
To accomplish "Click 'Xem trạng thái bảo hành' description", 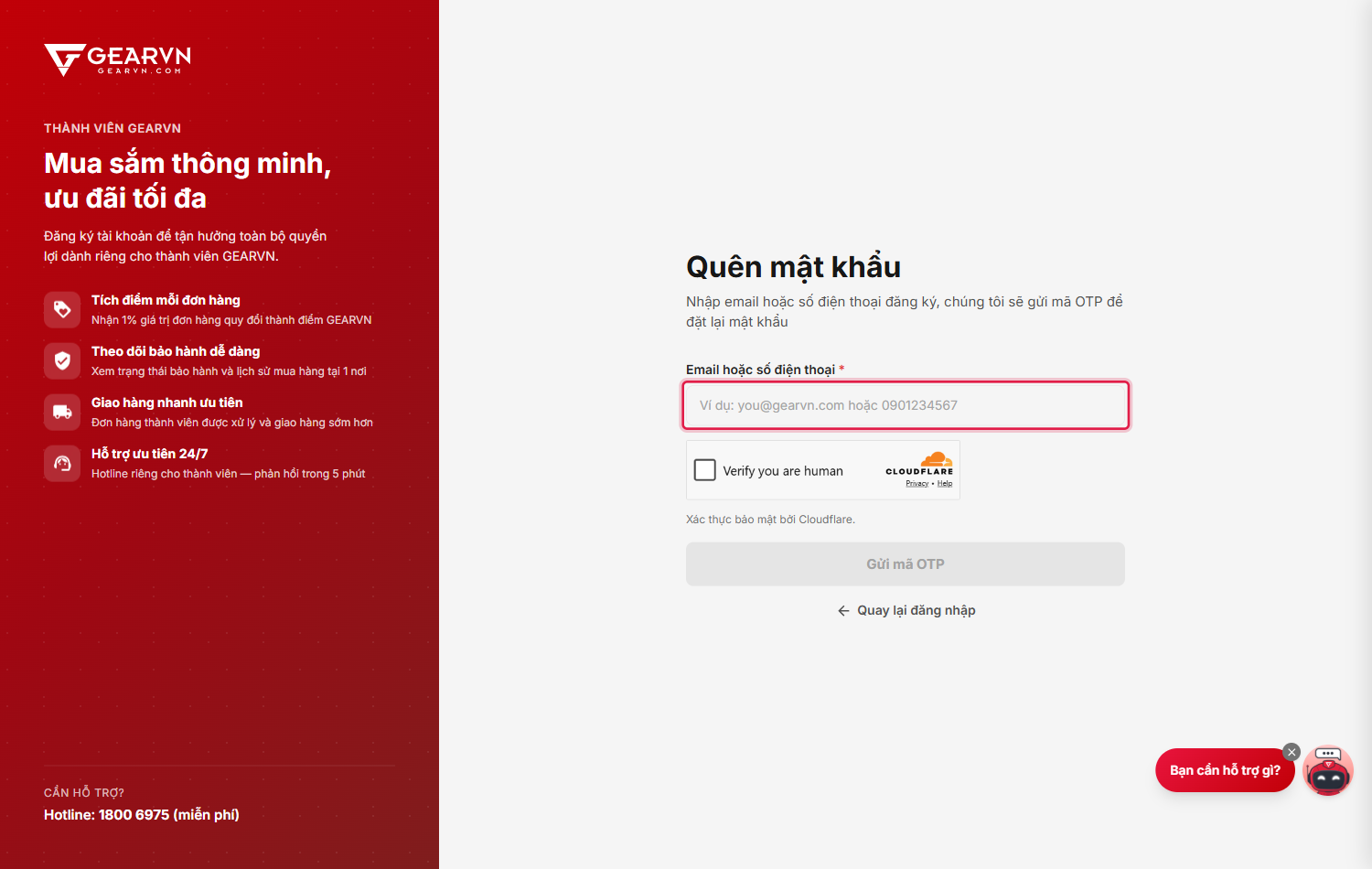I will click(x=229, y=371).
